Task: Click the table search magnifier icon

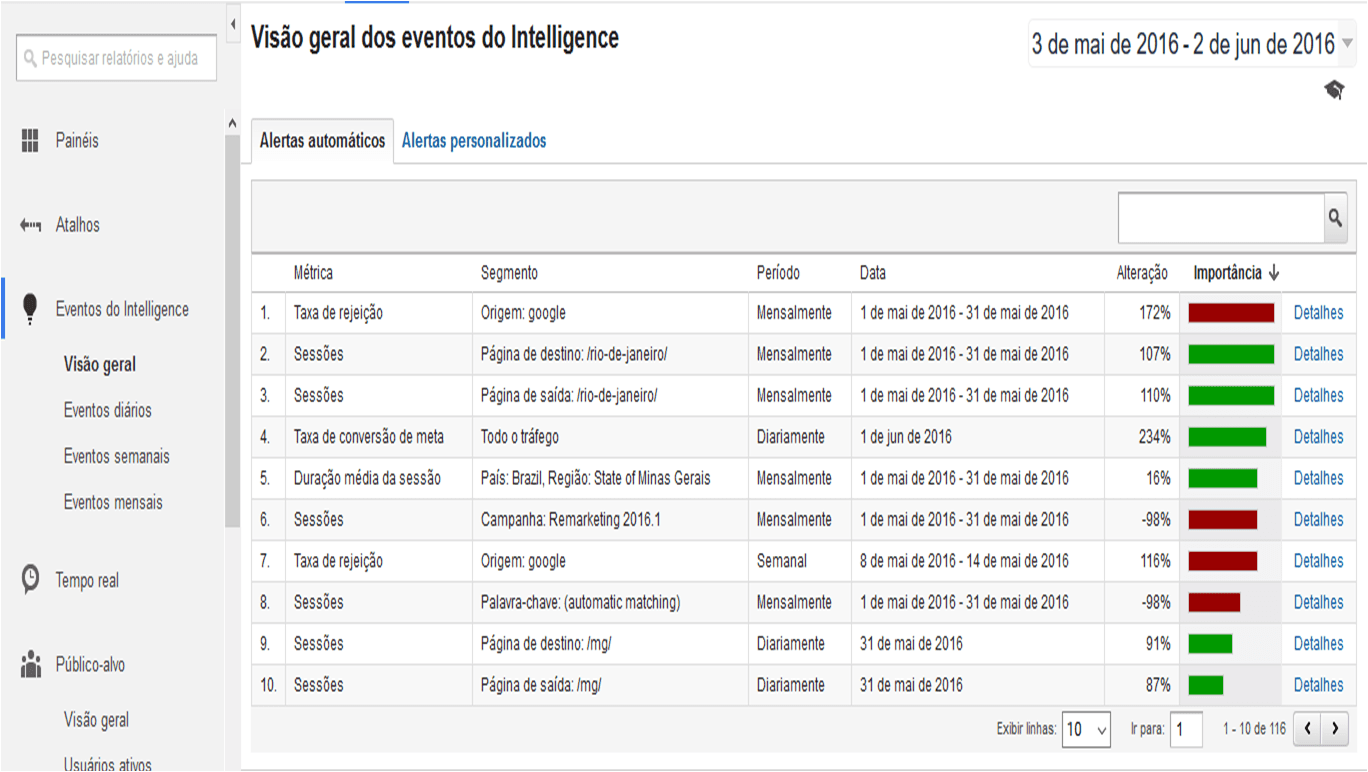Action: [1334, 217]
